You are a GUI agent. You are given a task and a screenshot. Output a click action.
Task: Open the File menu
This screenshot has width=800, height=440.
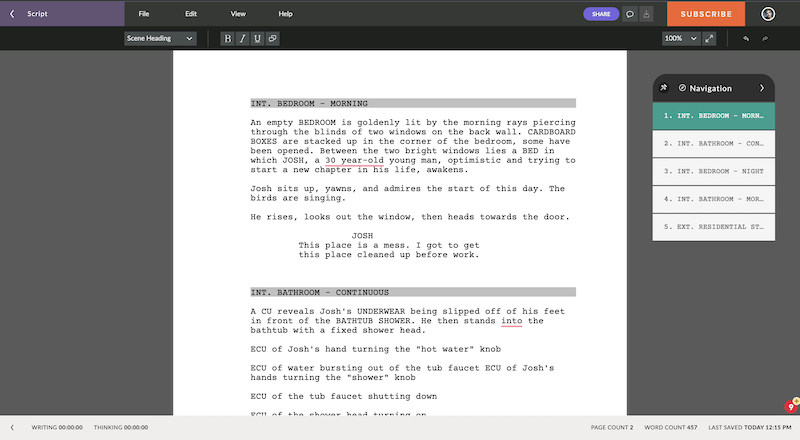pos(144,14)
